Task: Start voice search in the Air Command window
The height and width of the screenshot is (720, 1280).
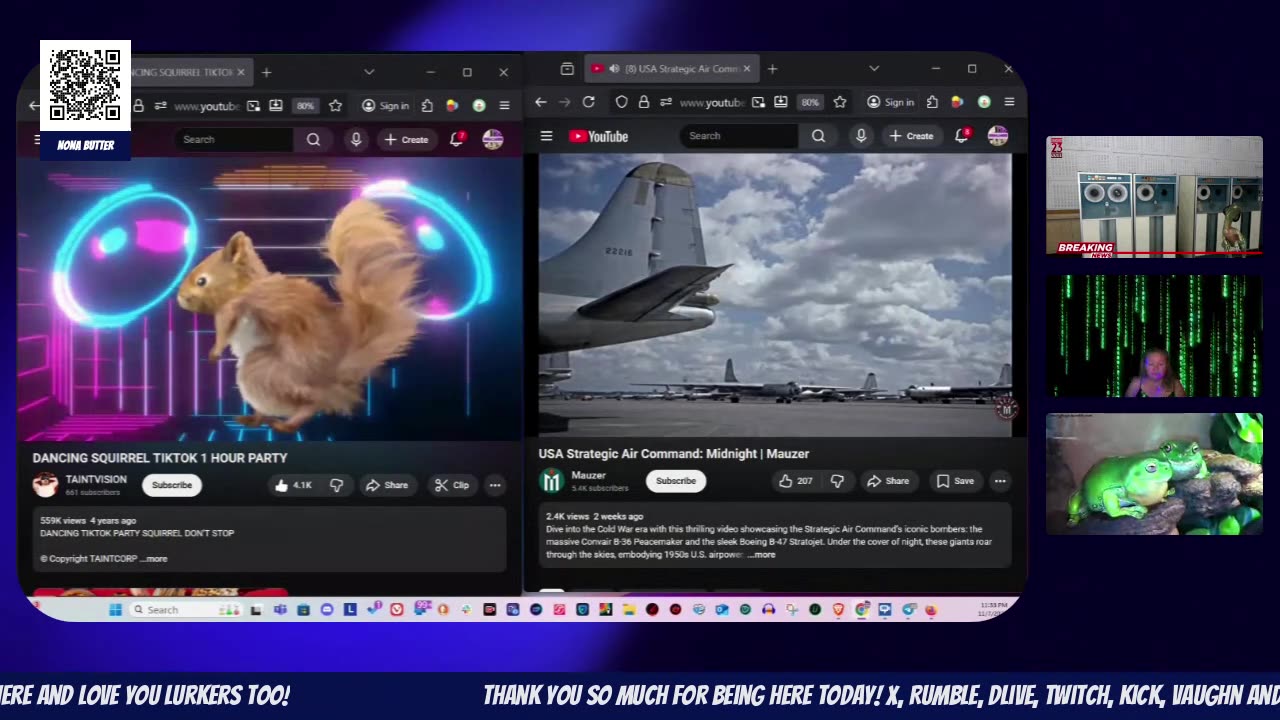Action: click(860, 136)
